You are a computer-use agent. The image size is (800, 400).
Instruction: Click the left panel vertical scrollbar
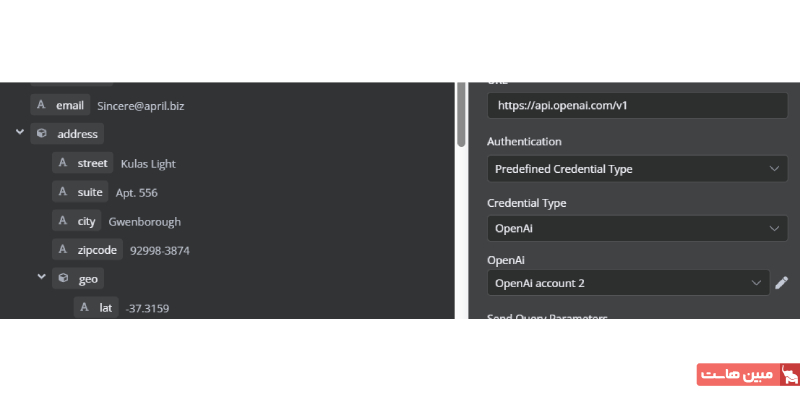(461, 114)
